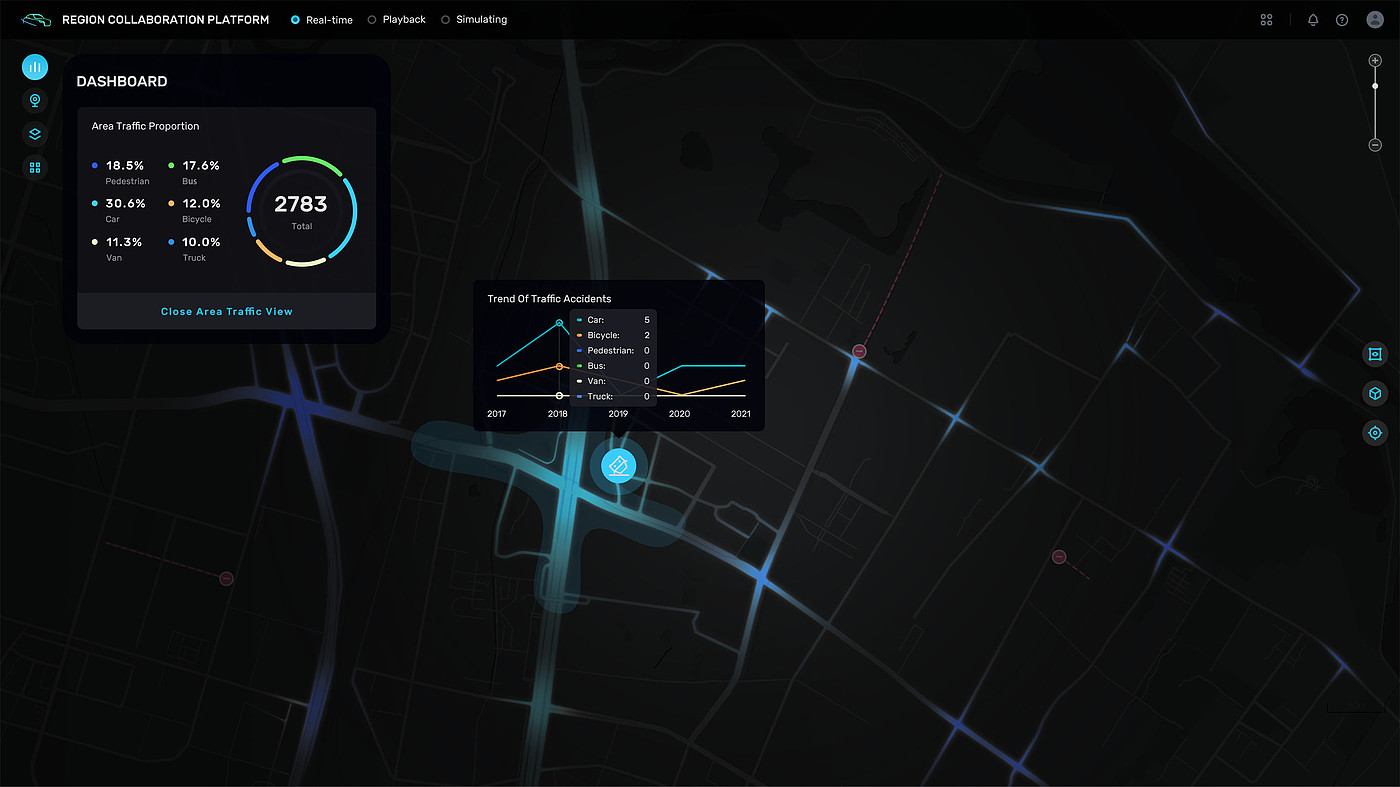Click the Car: 5 tooltip row
Viewport: 1400px width, 787px height.
pos(614,320)
